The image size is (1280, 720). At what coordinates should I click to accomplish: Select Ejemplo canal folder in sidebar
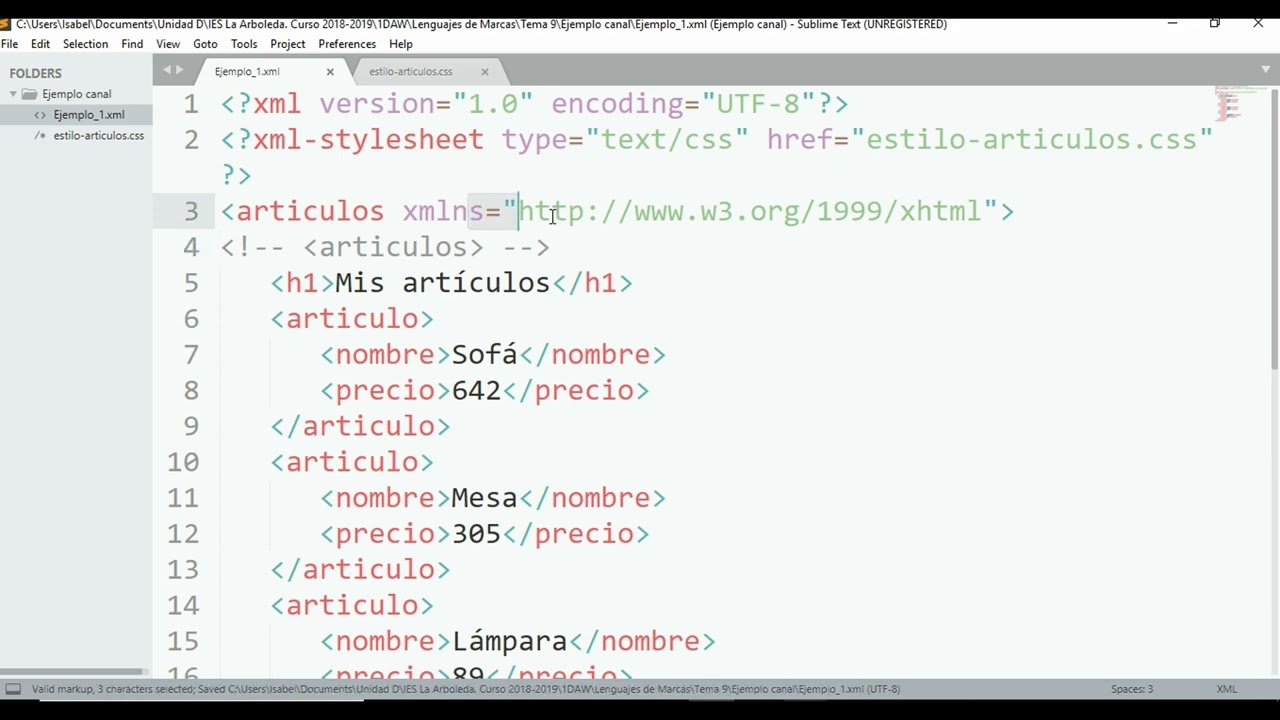pos(76,94)
